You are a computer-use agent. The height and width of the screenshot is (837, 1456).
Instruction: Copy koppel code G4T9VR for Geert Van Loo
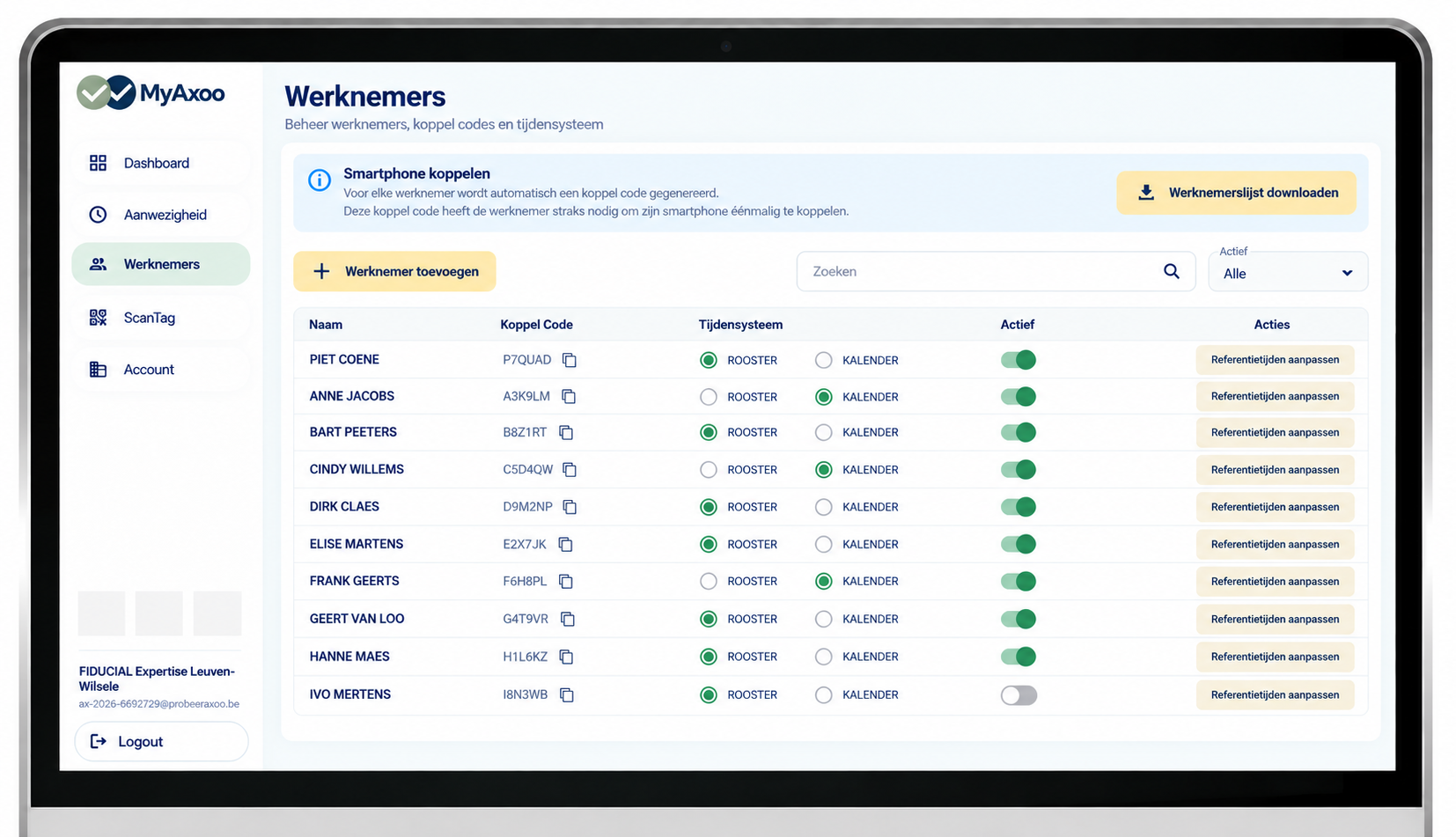pos(568,620)
